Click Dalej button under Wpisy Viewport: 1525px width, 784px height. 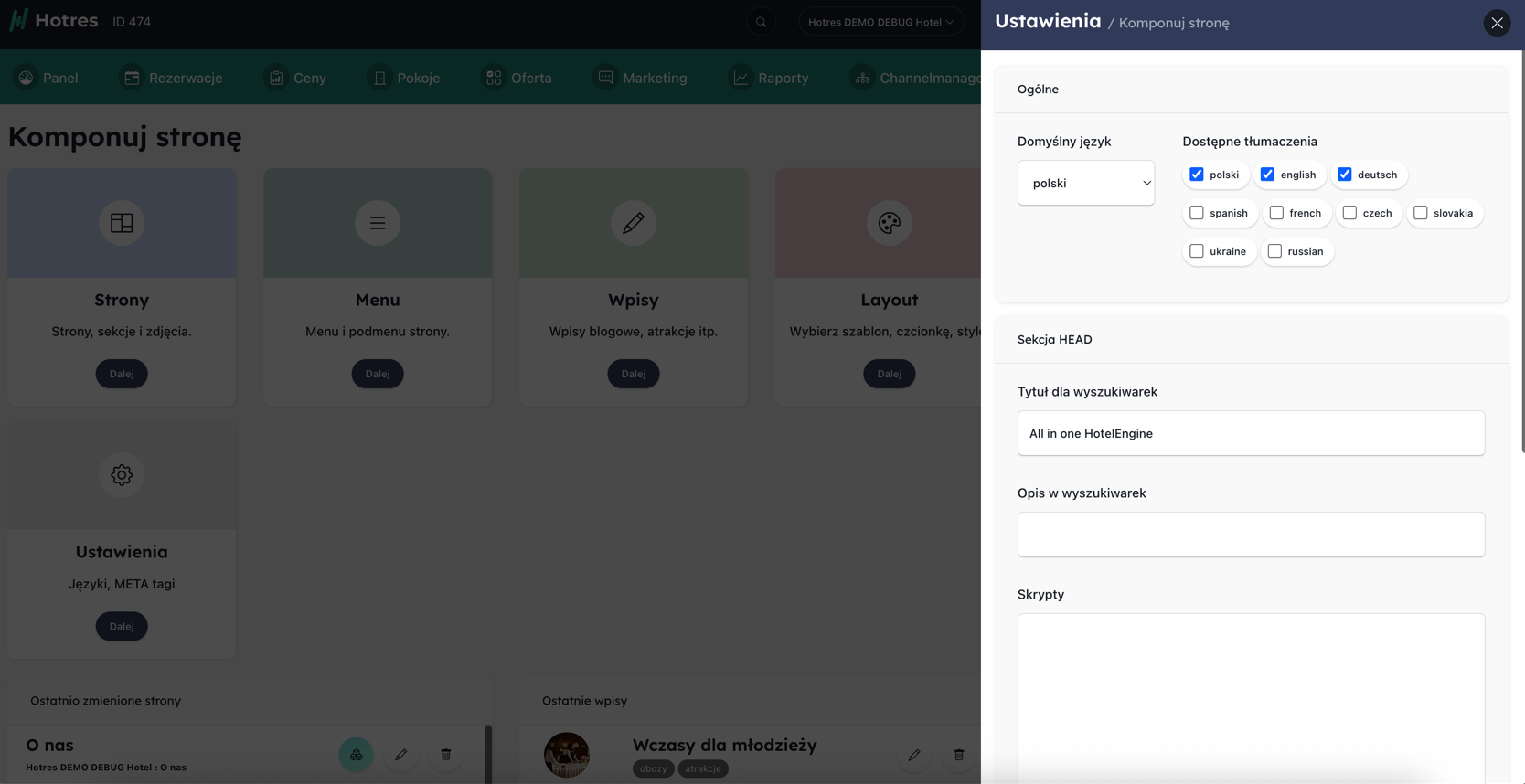(634, 374)
